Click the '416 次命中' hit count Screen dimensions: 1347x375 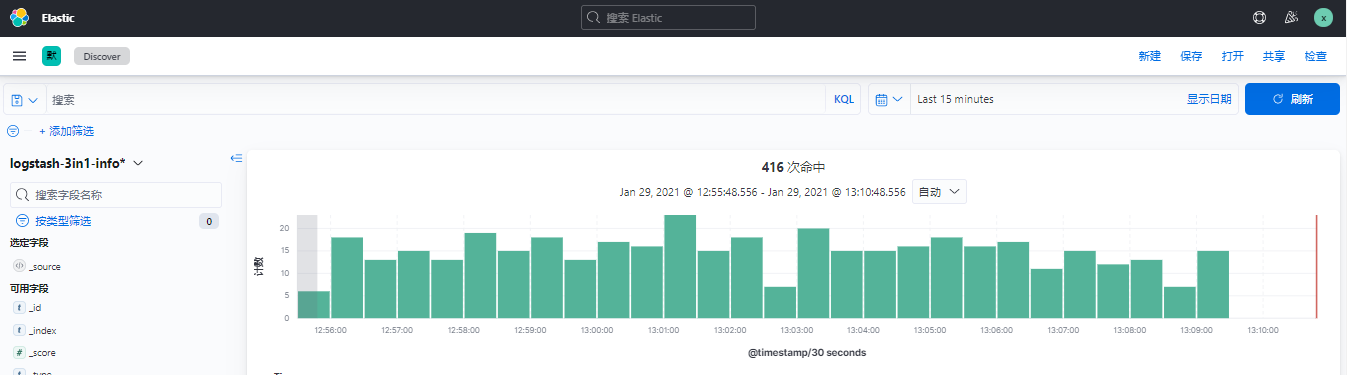click(x=793, y=167)
